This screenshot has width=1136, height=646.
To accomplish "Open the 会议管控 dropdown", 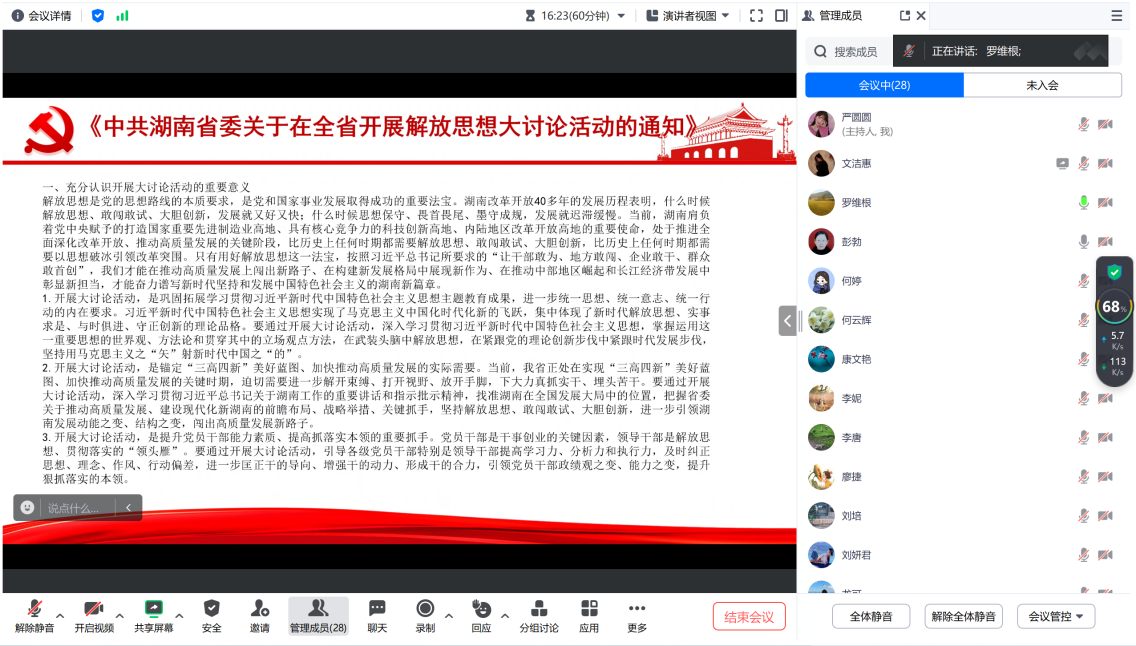I will tap(1056, 616).
